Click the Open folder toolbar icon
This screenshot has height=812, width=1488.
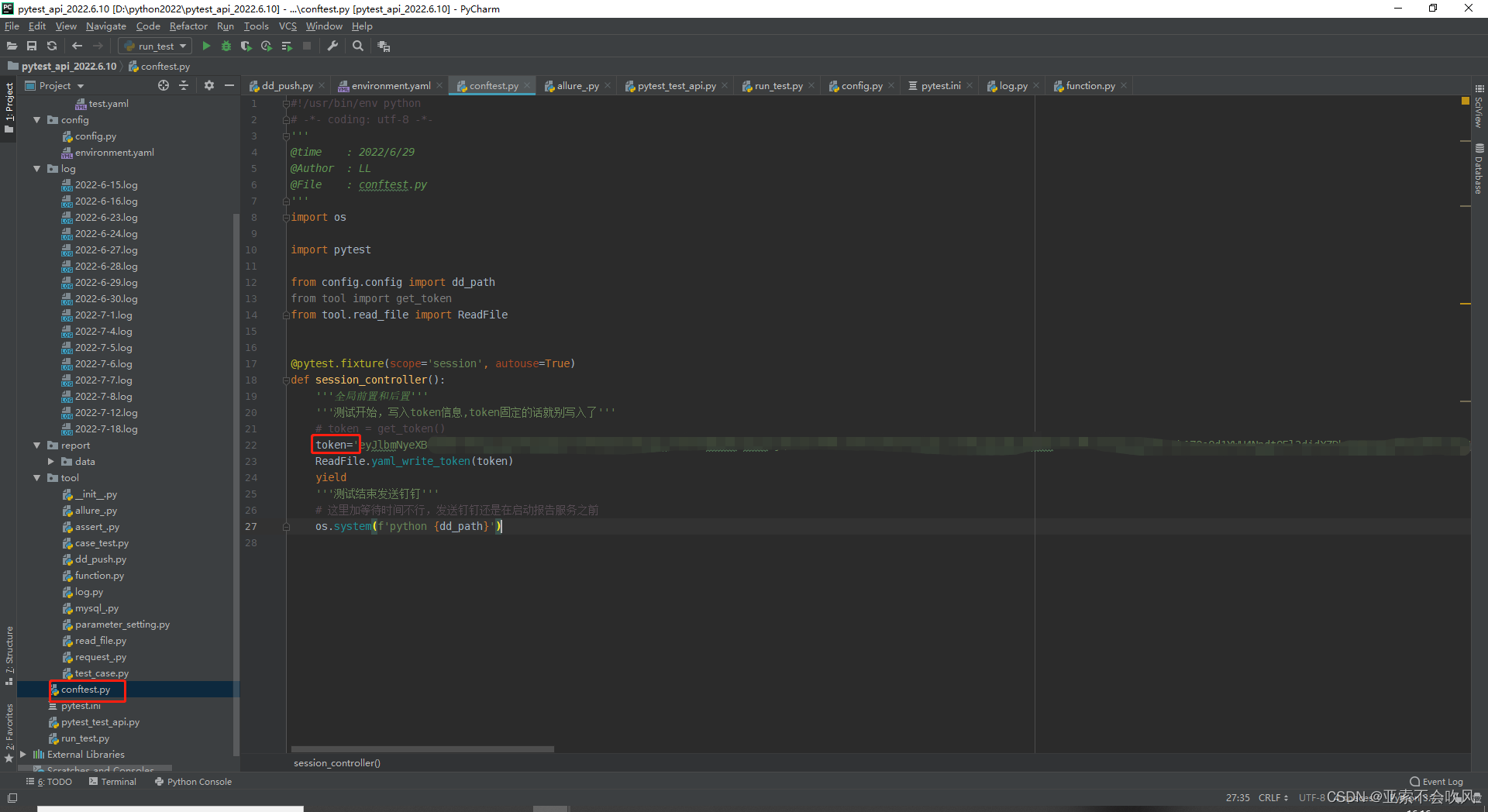(x=12, y=46)
